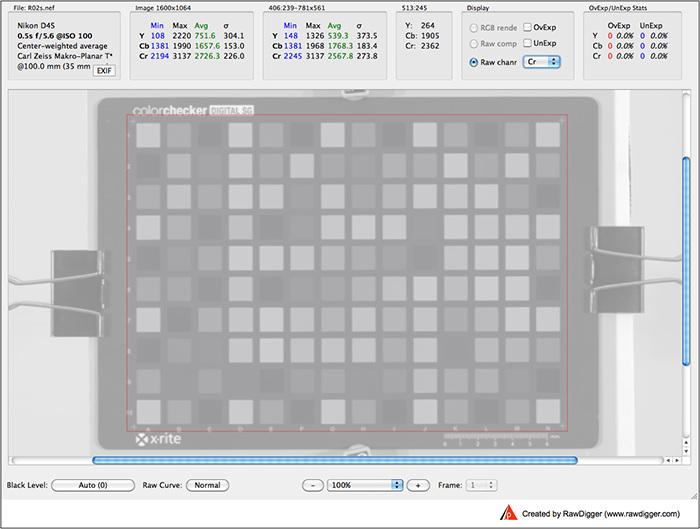The image size is (700, 529).
Task: Click the Raw Curve Normal button
Action: pos(207,485)
